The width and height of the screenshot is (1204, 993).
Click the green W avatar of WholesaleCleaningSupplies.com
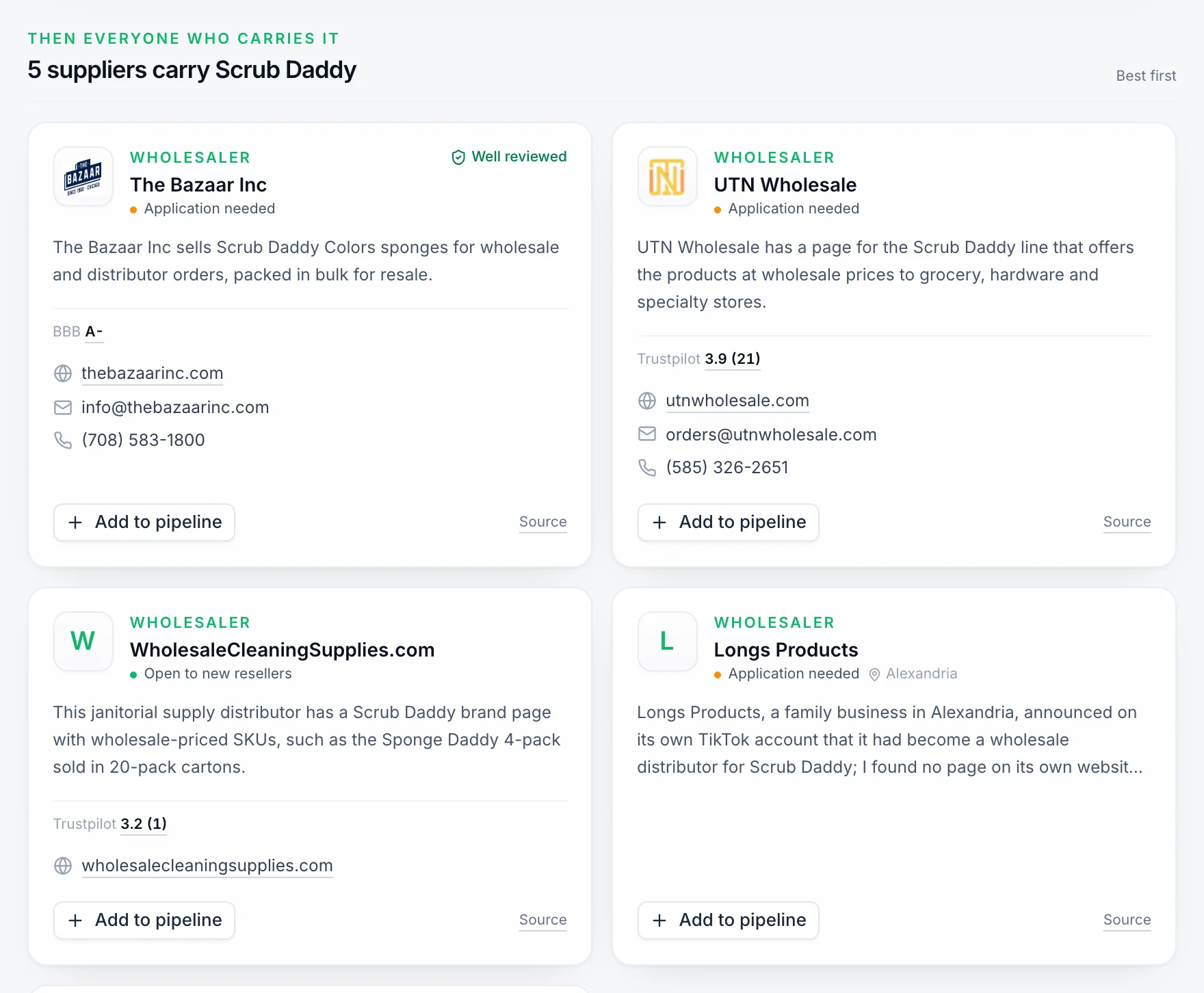pos(83,641)
